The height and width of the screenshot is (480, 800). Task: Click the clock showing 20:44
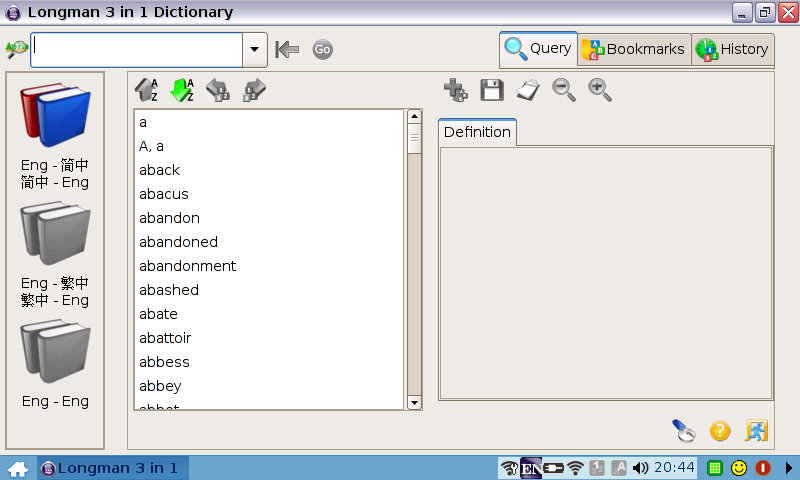point(674,468)
